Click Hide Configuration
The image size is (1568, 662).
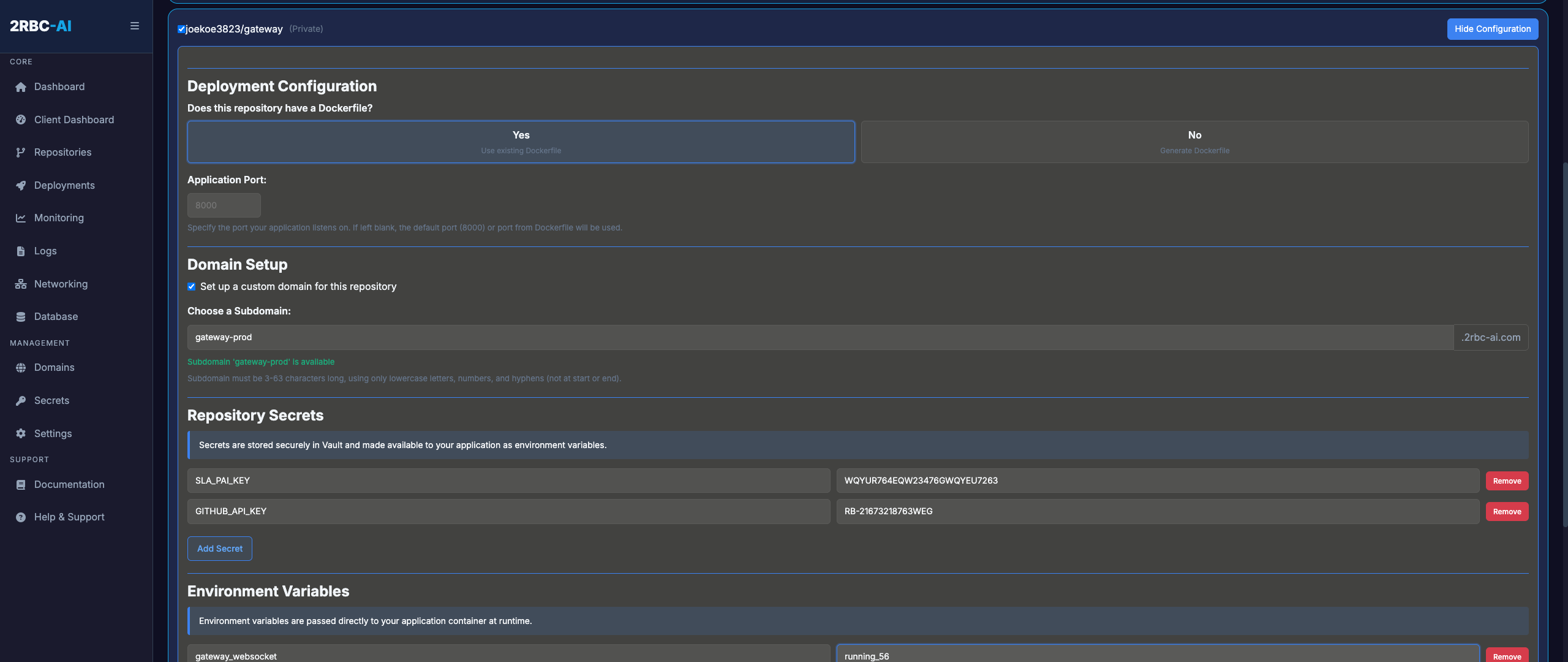pos(1493,28)
